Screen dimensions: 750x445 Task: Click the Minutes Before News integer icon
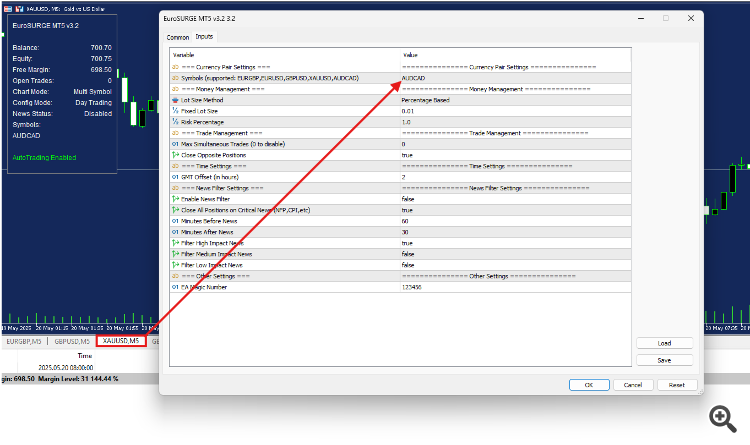tap(175, 221)
